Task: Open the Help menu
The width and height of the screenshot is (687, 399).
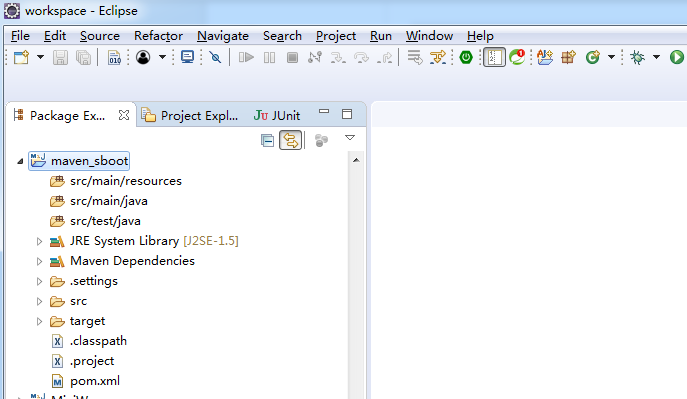Action: [x=480, y=36]
